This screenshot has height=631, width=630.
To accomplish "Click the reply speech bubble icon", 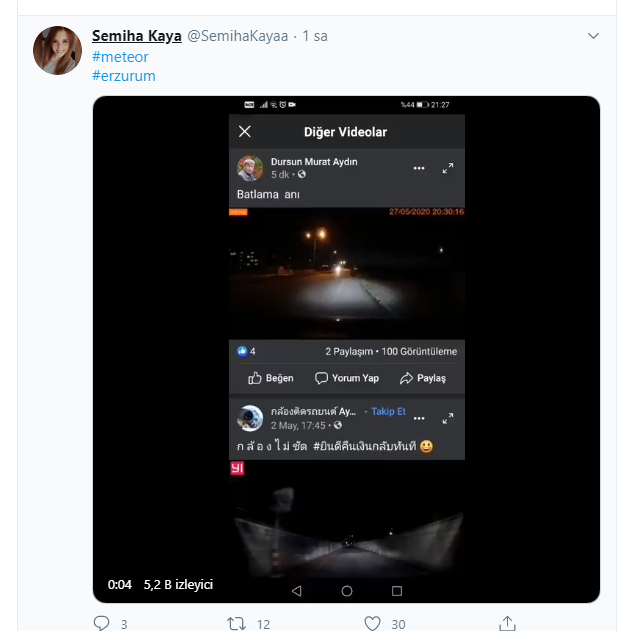I will 101,623.
